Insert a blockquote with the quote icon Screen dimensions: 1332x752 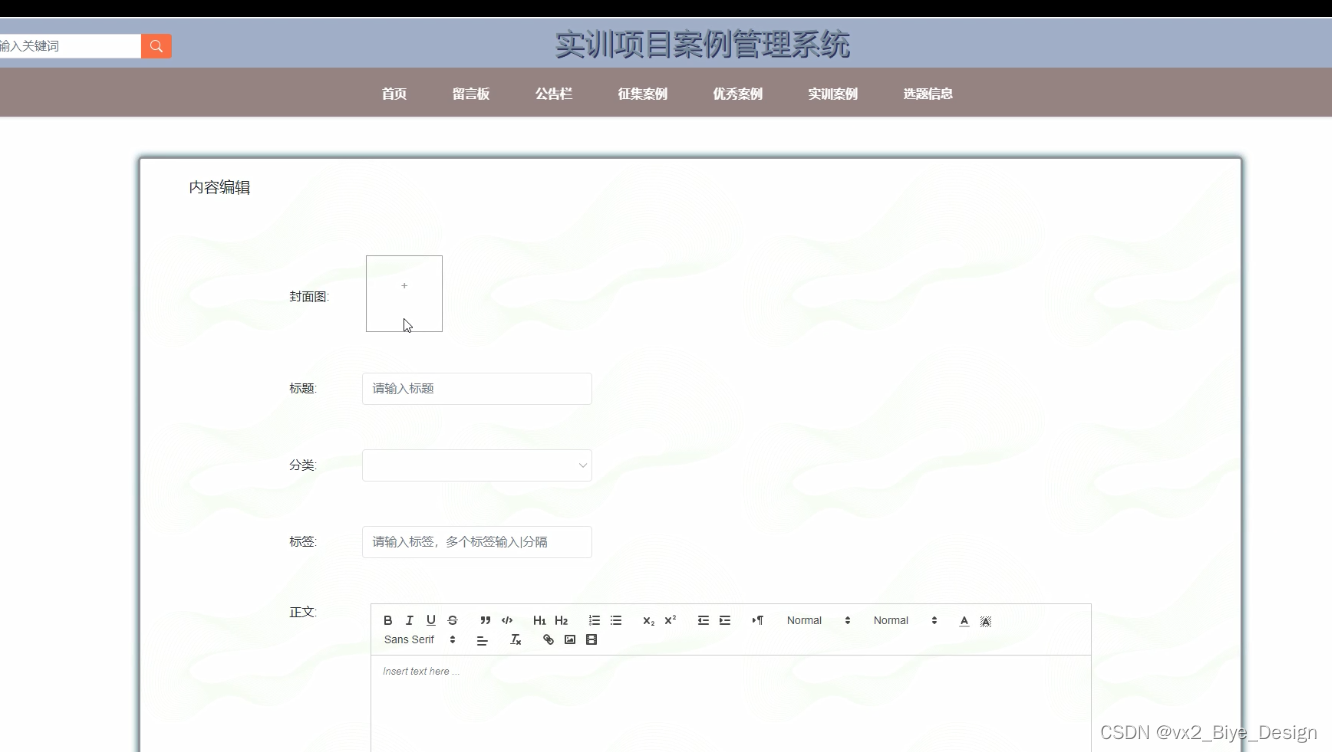pos(485,621)
